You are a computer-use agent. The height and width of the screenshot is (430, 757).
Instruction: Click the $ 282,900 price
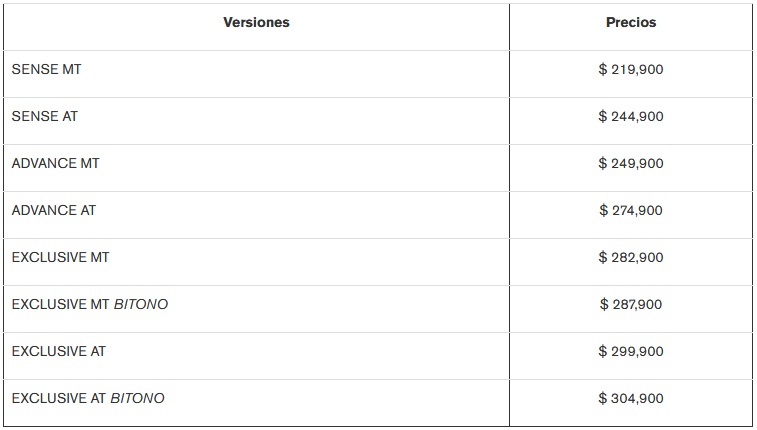click(x=631, y=258)
